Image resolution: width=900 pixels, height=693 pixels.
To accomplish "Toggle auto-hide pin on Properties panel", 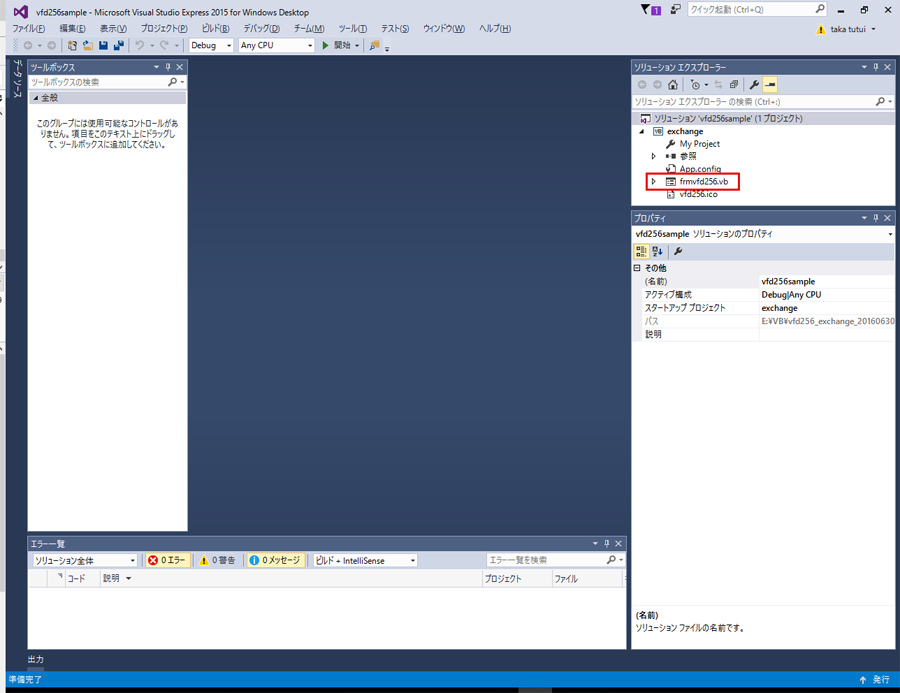I will (876, 218).
